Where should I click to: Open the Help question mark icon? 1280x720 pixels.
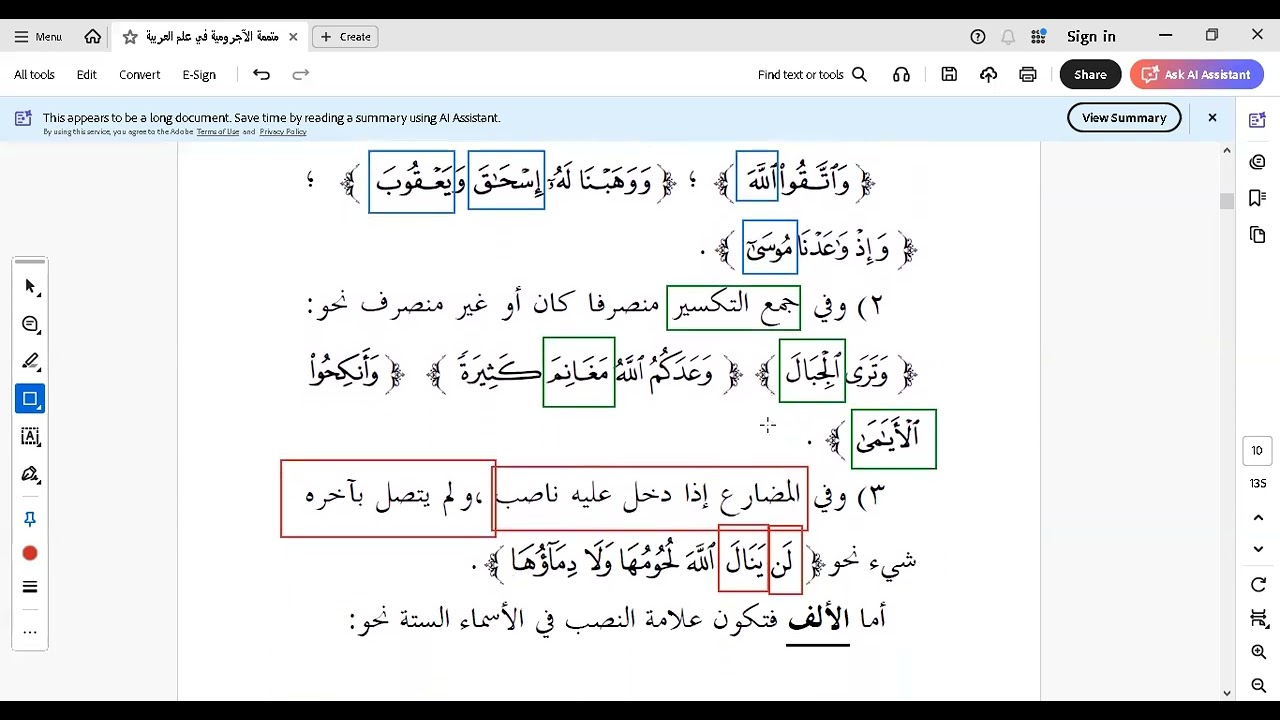[978, 36]
